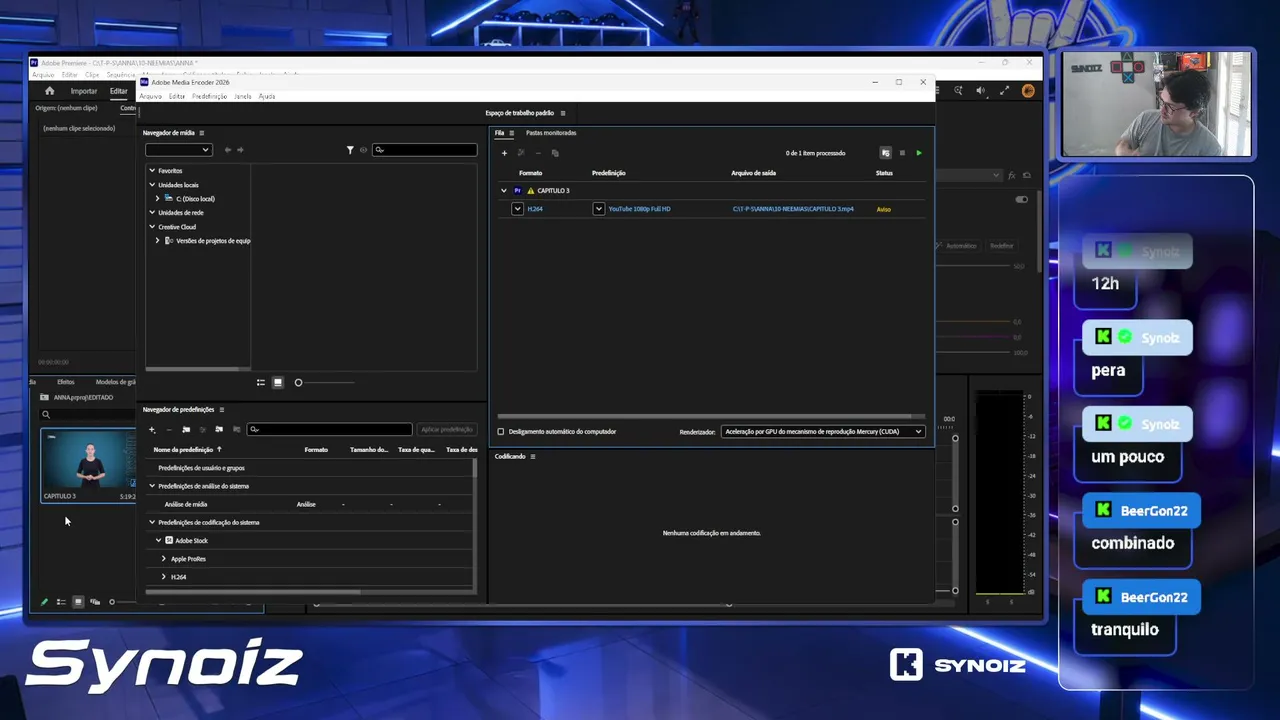Expand Versões de projetos de equipe

[158, 241]
